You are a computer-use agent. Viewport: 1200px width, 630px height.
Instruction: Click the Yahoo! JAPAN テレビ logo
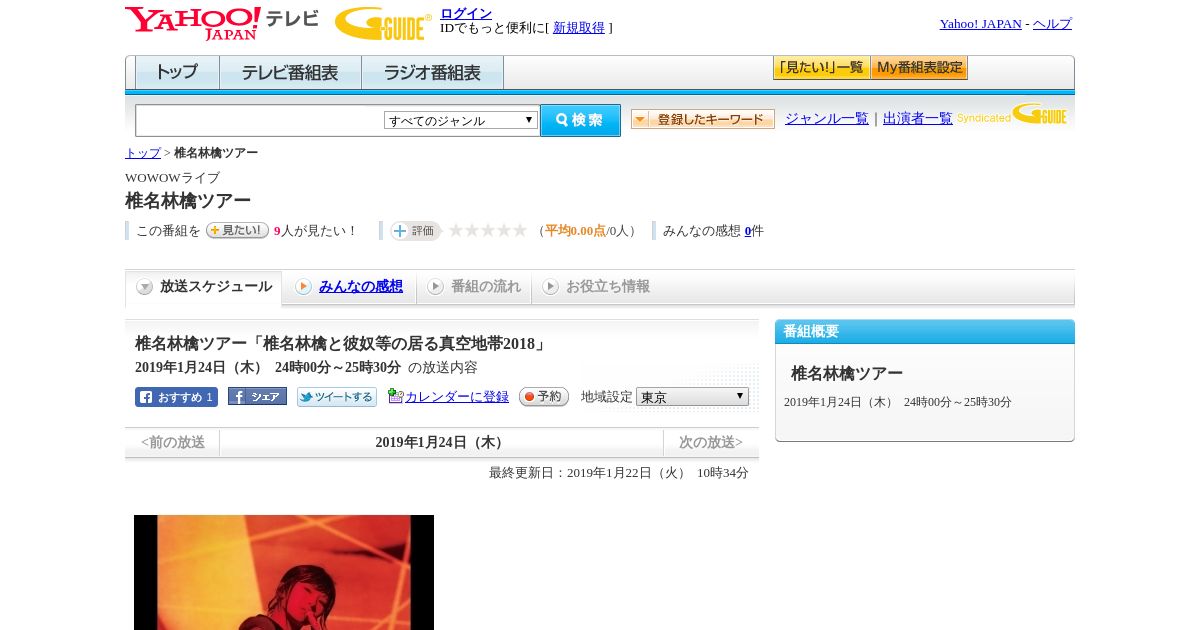point(222,23)
